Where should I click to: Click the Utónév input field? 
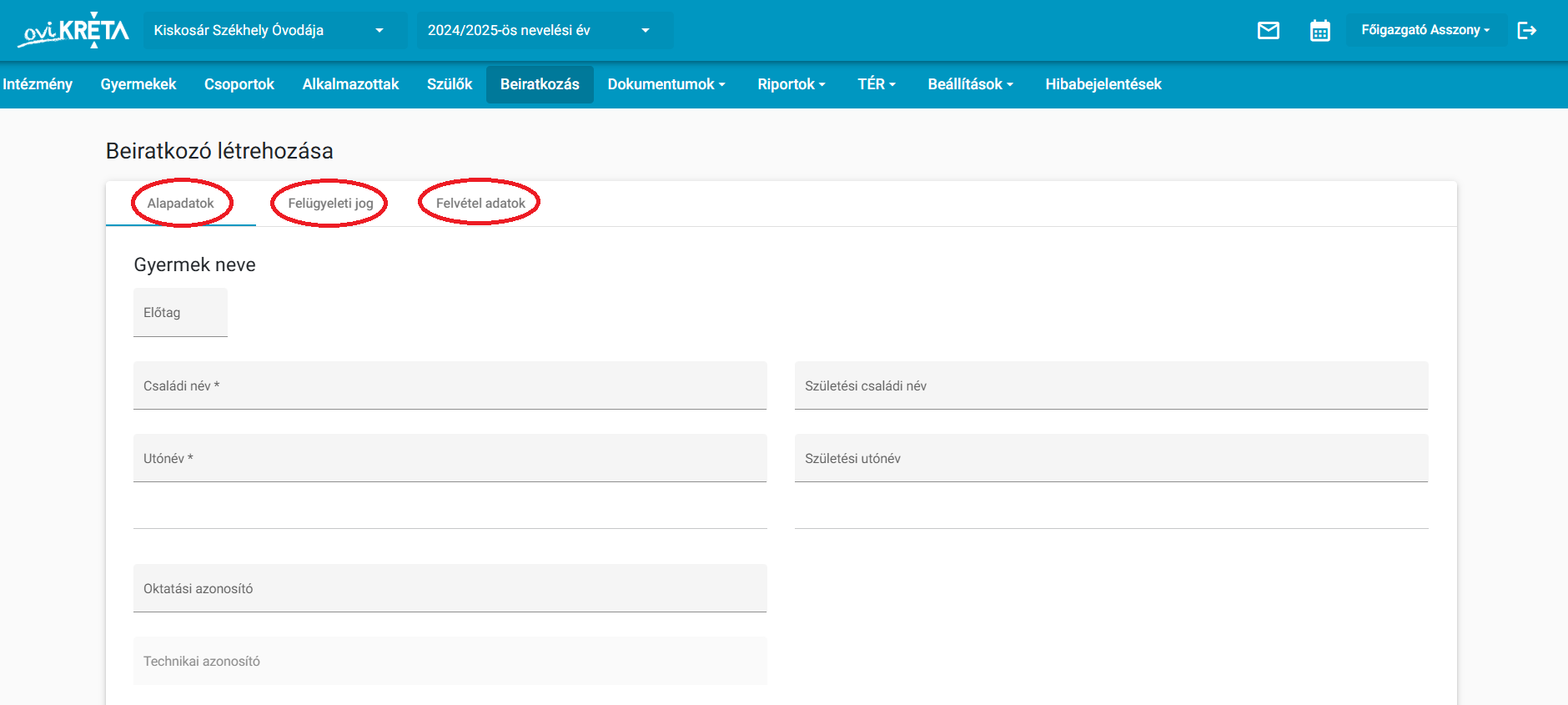pyautogui.click(x=450, y=458)
